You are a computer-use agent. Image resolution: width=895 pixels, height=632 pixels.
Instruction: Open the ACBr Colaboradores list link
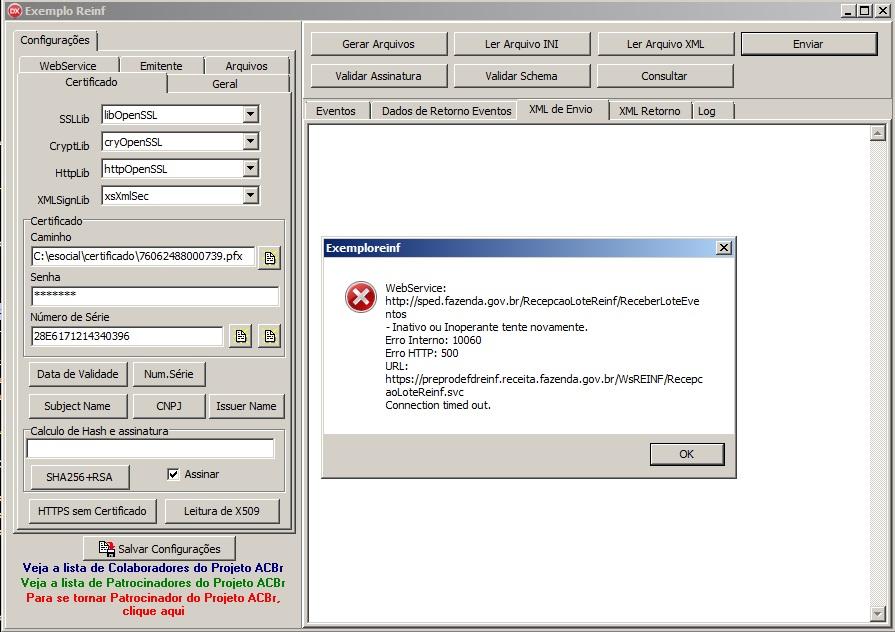[153, 568]
